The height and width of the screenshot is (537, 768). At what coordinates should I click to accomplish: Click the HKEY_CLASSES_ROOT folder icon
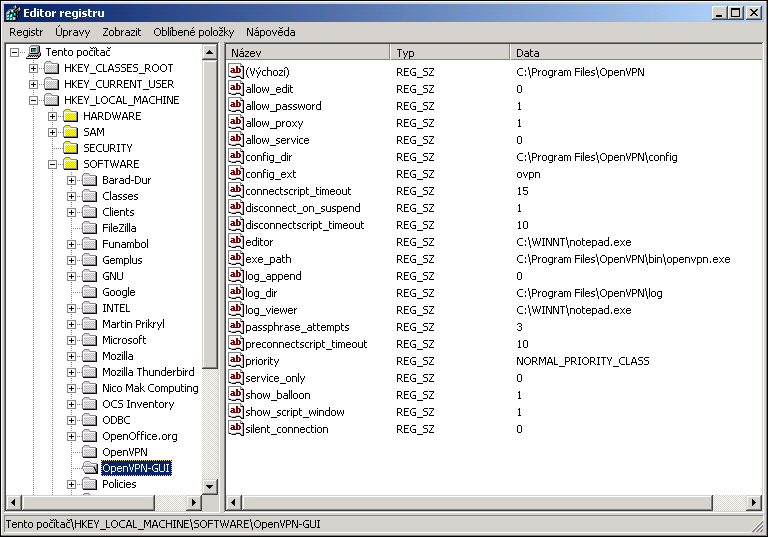point(52,68)
